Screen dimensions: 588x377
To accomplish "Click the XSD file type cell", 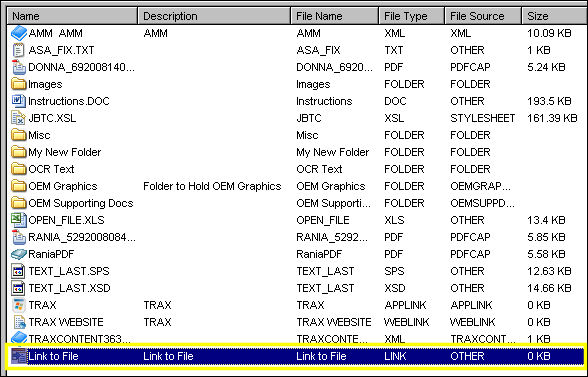I will (395, 288).
